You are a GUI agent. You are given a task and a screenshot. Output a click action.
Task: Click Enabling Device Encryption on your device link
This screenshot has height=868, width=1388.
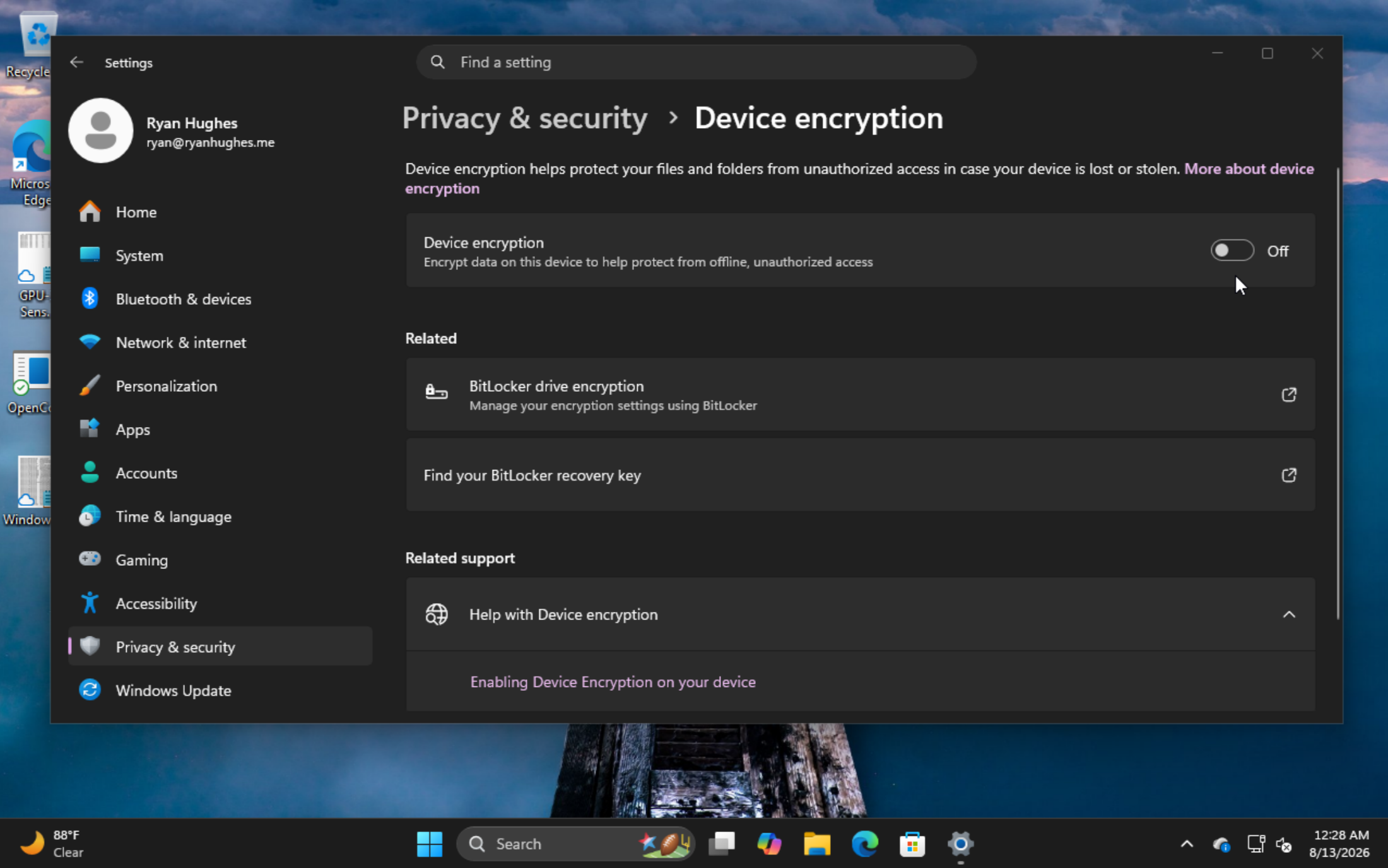point(613,682)
